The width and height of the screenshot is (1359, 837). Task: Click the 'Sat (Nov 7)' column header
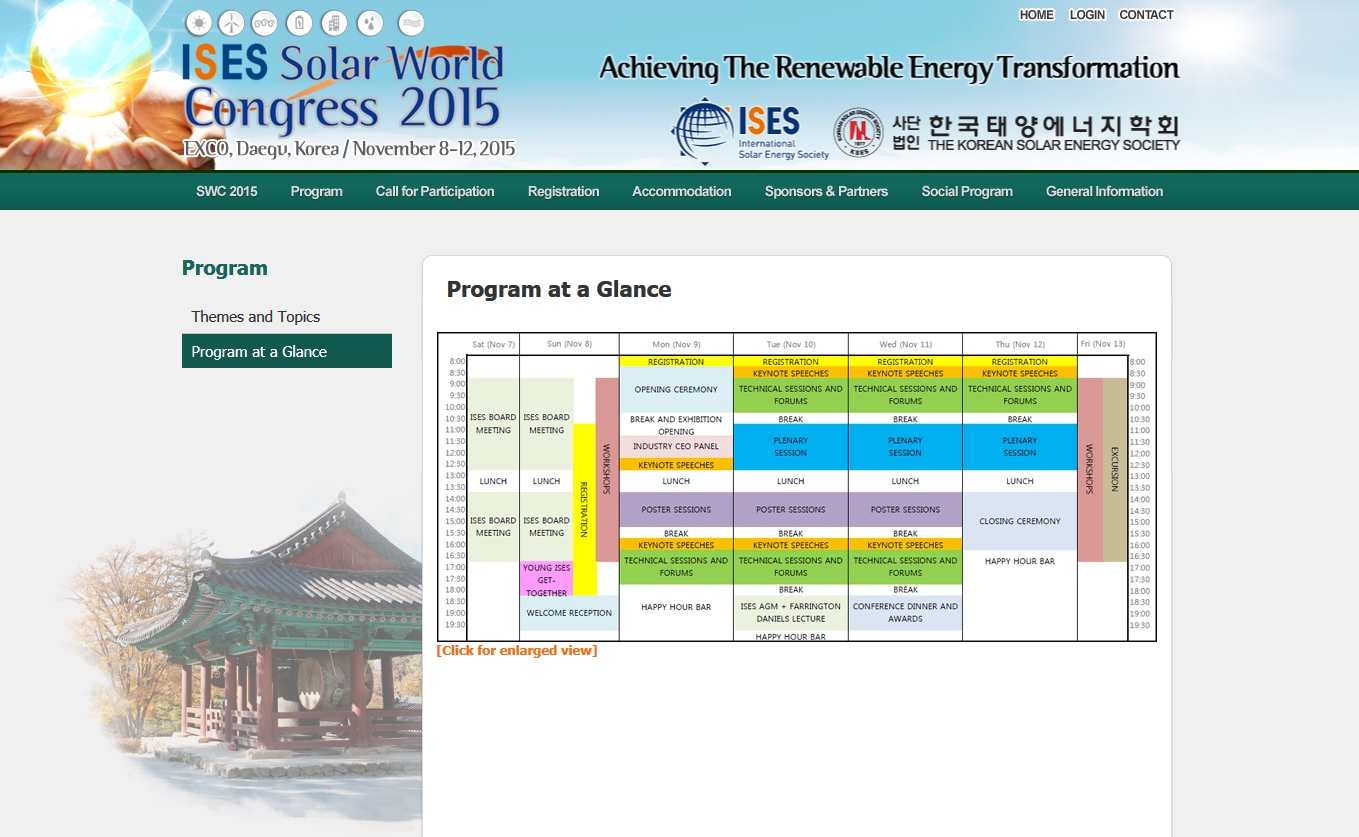tap(493, 344)
